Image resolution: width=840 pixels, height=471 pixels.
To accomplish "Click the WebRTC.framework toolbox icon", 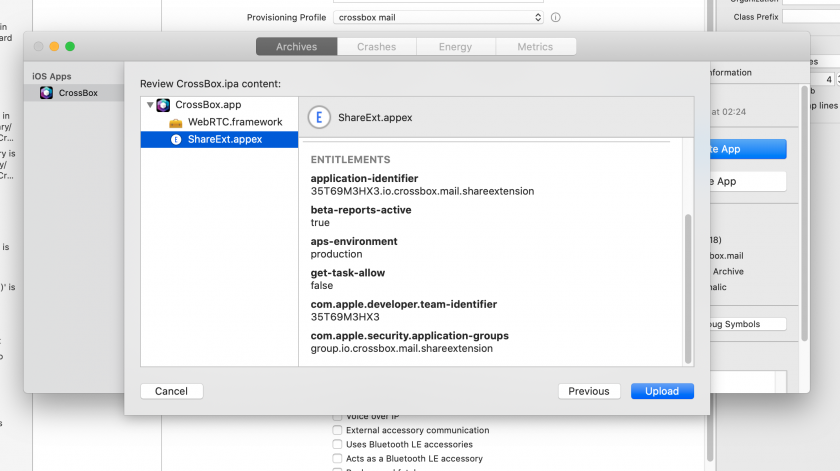I will coord(176,123).
